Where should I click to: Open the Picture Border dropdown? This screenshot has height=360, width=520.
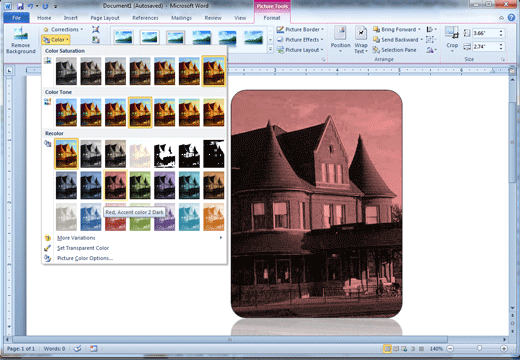pyautogui.click(x=300, y=29)
